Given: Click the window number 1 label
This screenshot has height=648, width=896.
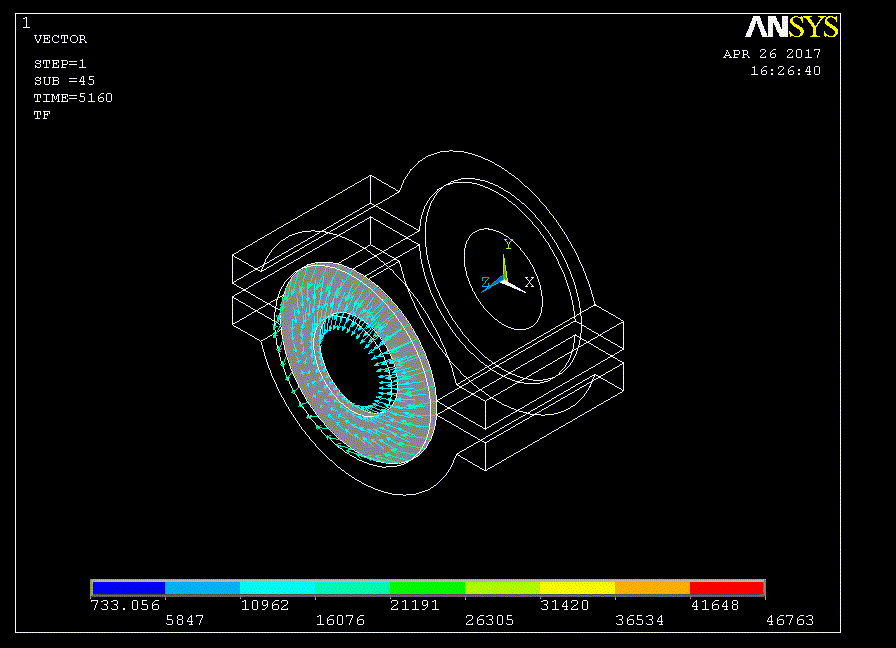Looking at the screenshot, I should click(x=26, y=23).
